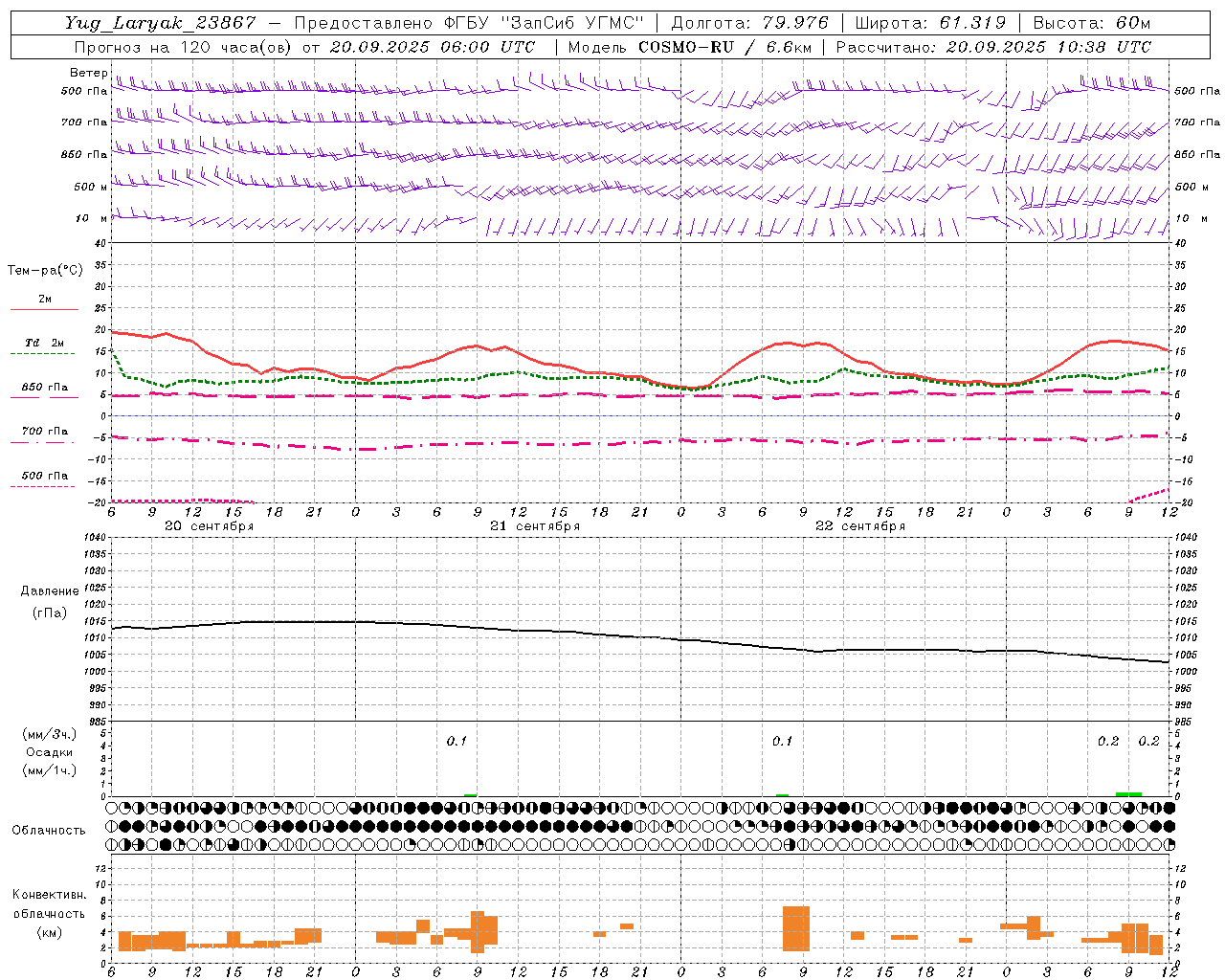The image size is (1225, 980).
Task: Click the elevation label Высота: 60м
Action: pyautogui.click(x=1090, y=23)
